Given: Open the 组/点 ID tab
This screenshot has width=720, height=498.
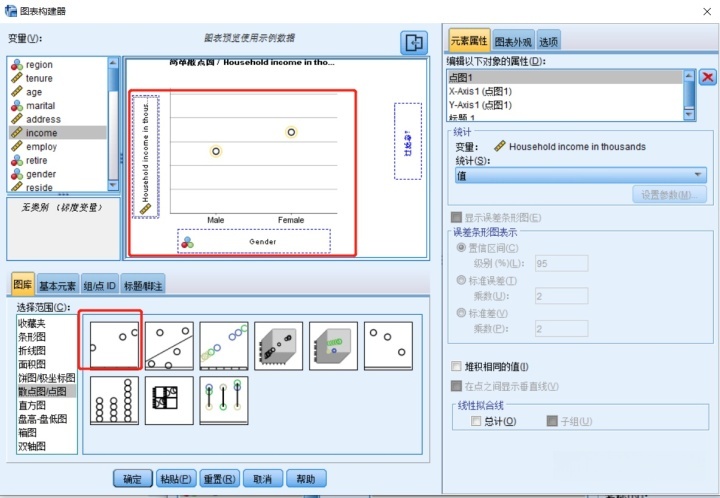Looking at the screenshot, I should point(100,286).
